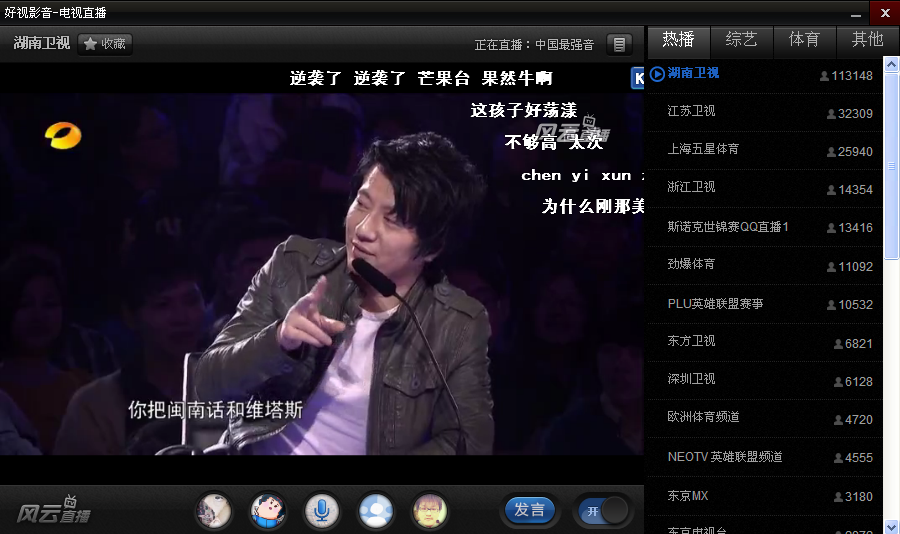Play the 江苏卫视 channel
Viewport: 900px width, 534px height.
(x=692, y=111)
